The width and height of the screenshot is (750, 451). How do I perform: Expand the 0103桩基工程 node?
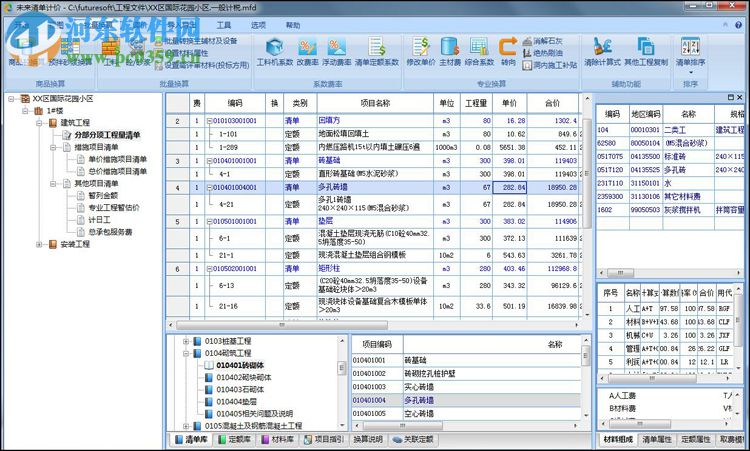tap(186, 341)
